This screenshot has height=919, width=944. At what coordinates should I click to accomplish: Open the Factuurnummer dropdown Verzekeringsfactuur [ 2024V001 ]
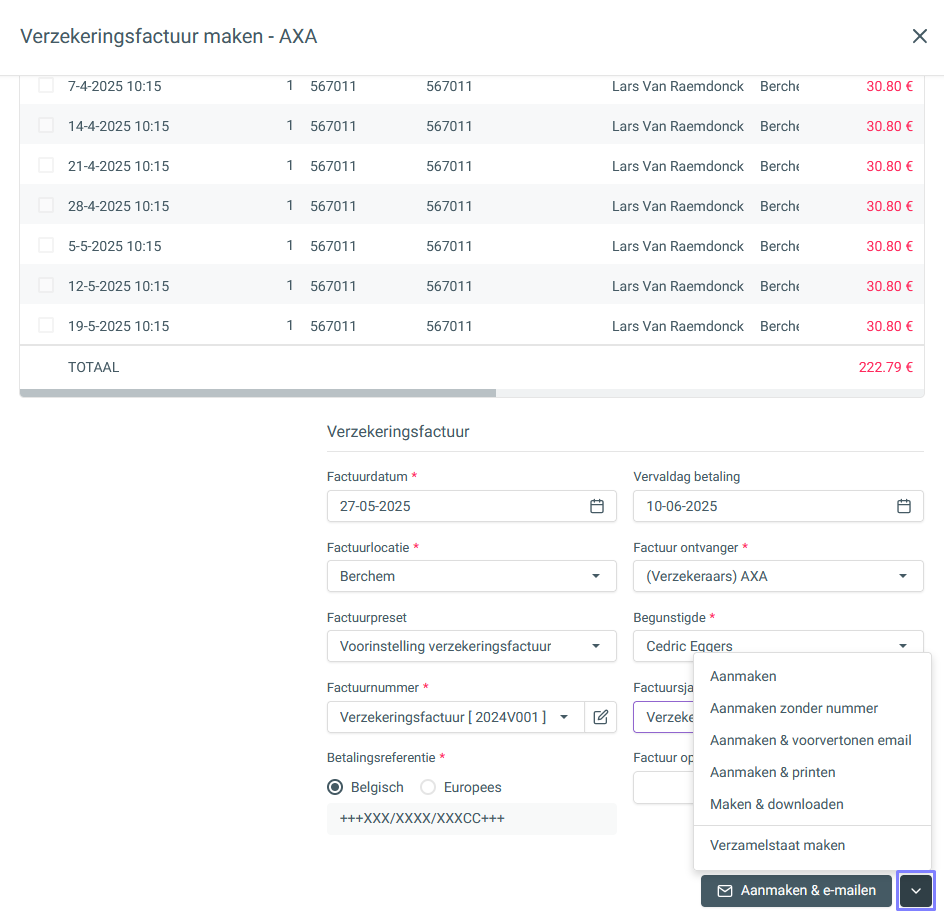(x=456, y=717)
